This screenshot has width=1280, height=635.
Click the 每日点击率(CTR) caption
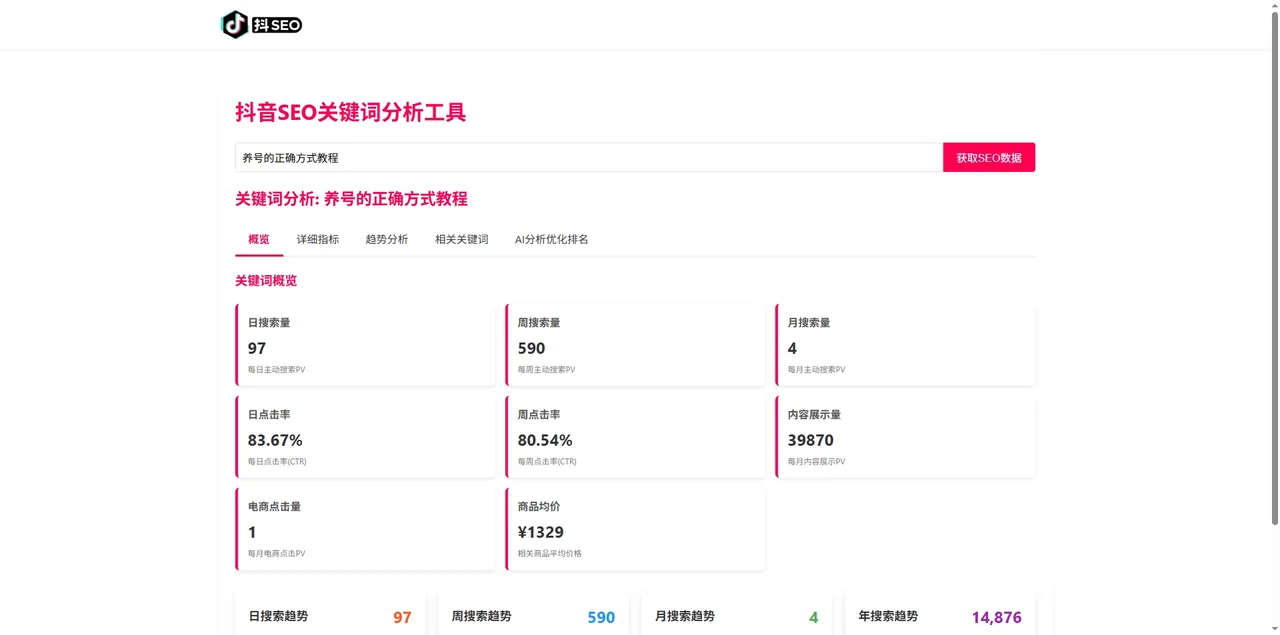[x=277, y=462]
